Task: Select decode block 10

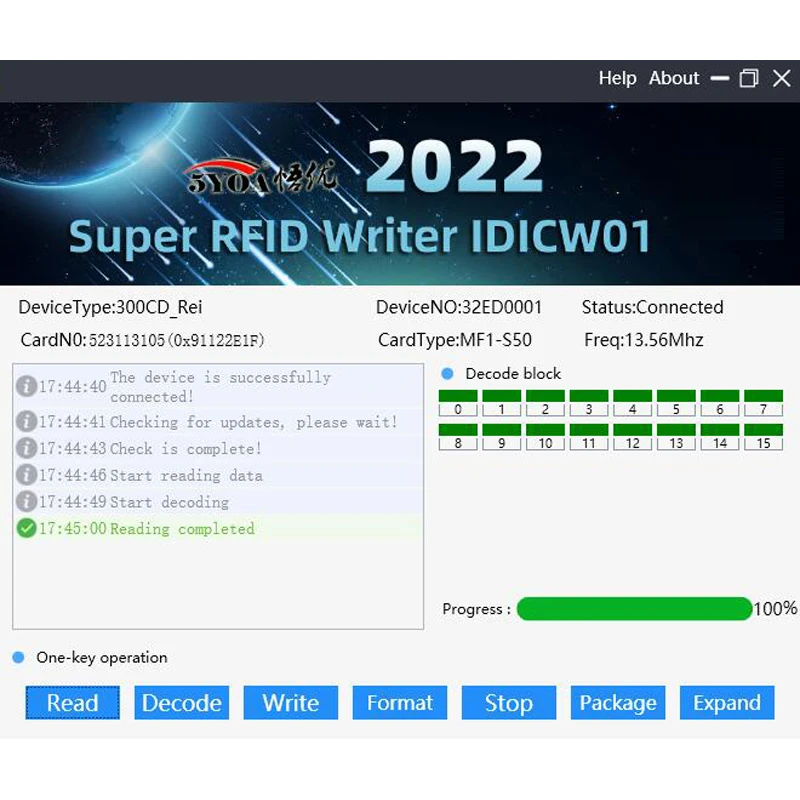Action: 545,438
